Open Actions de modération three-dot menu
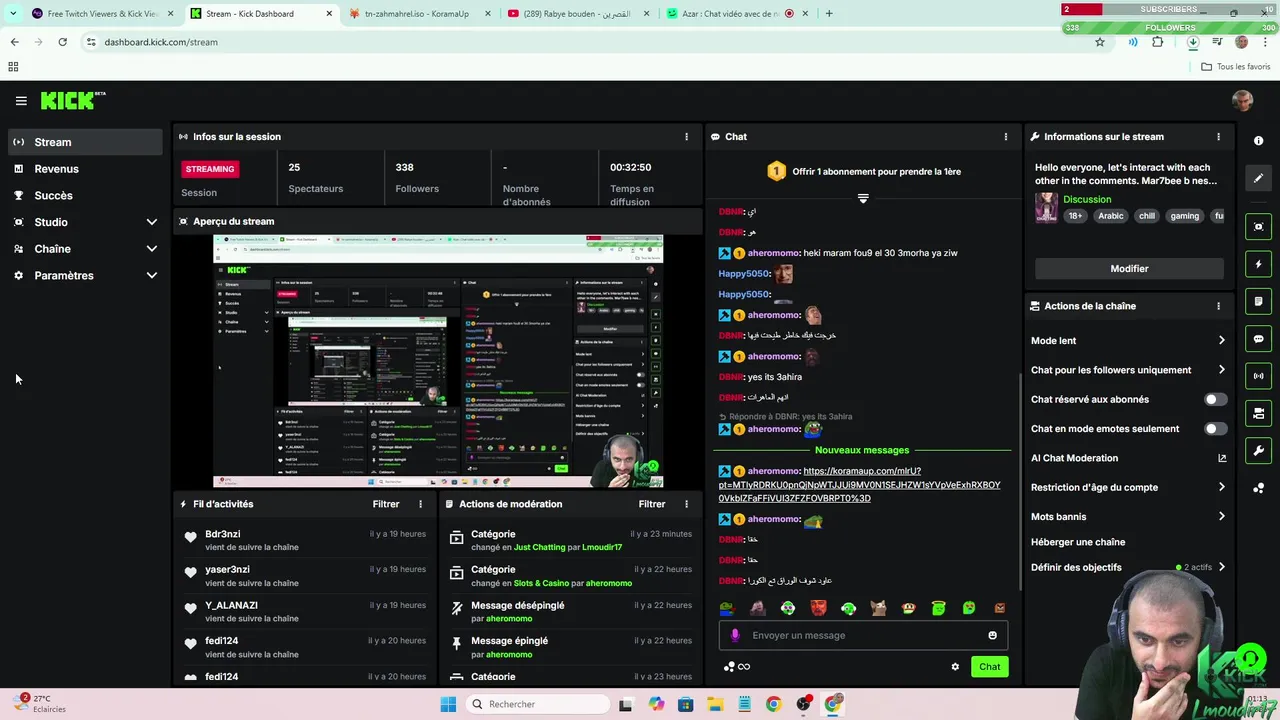This screenshot has height=720, width=1280. pos(686,504)
